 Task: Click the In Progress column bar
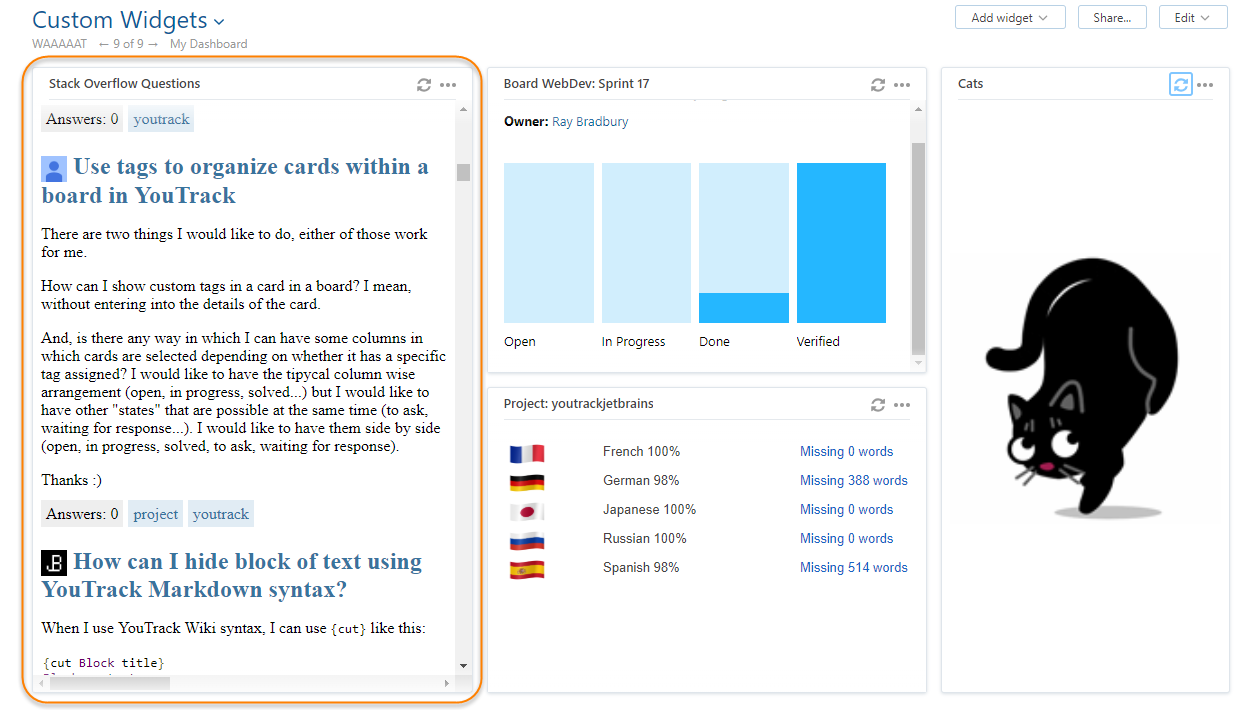coord(646,243)
